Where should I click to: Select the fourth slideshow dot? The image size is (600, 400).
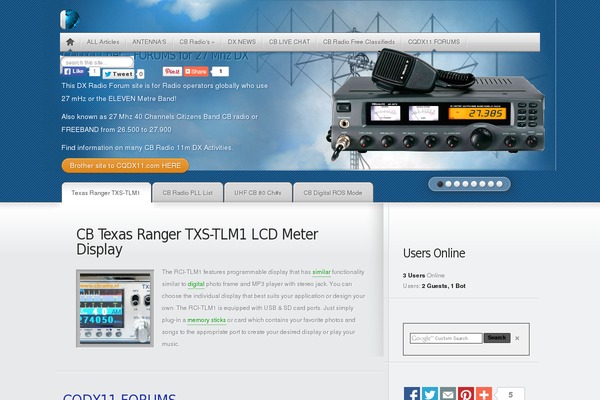coord(465,184)
